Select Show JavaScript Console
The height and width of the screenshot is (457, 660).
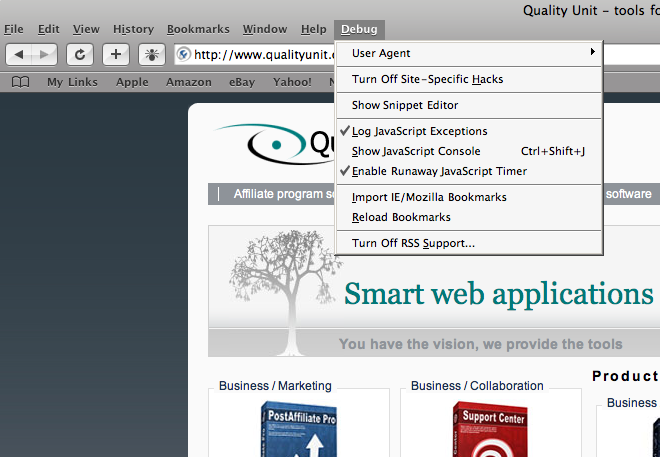416,151
